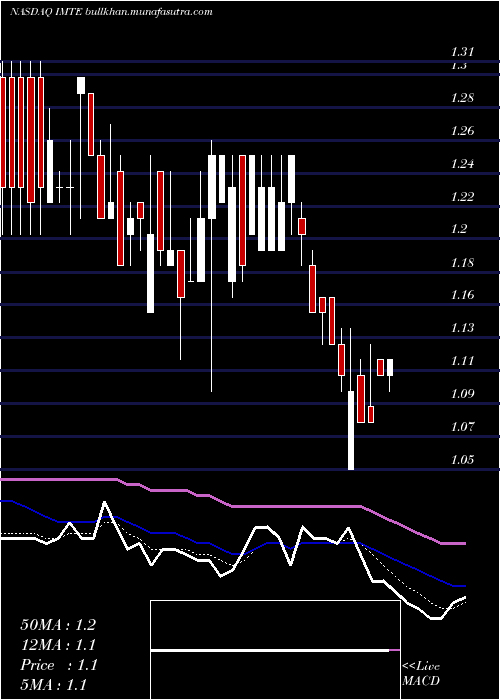Click the 1.07 price axis label
The height and width of the screenshot is (700, 500).
pyautogui.click(x=462, y=426)
